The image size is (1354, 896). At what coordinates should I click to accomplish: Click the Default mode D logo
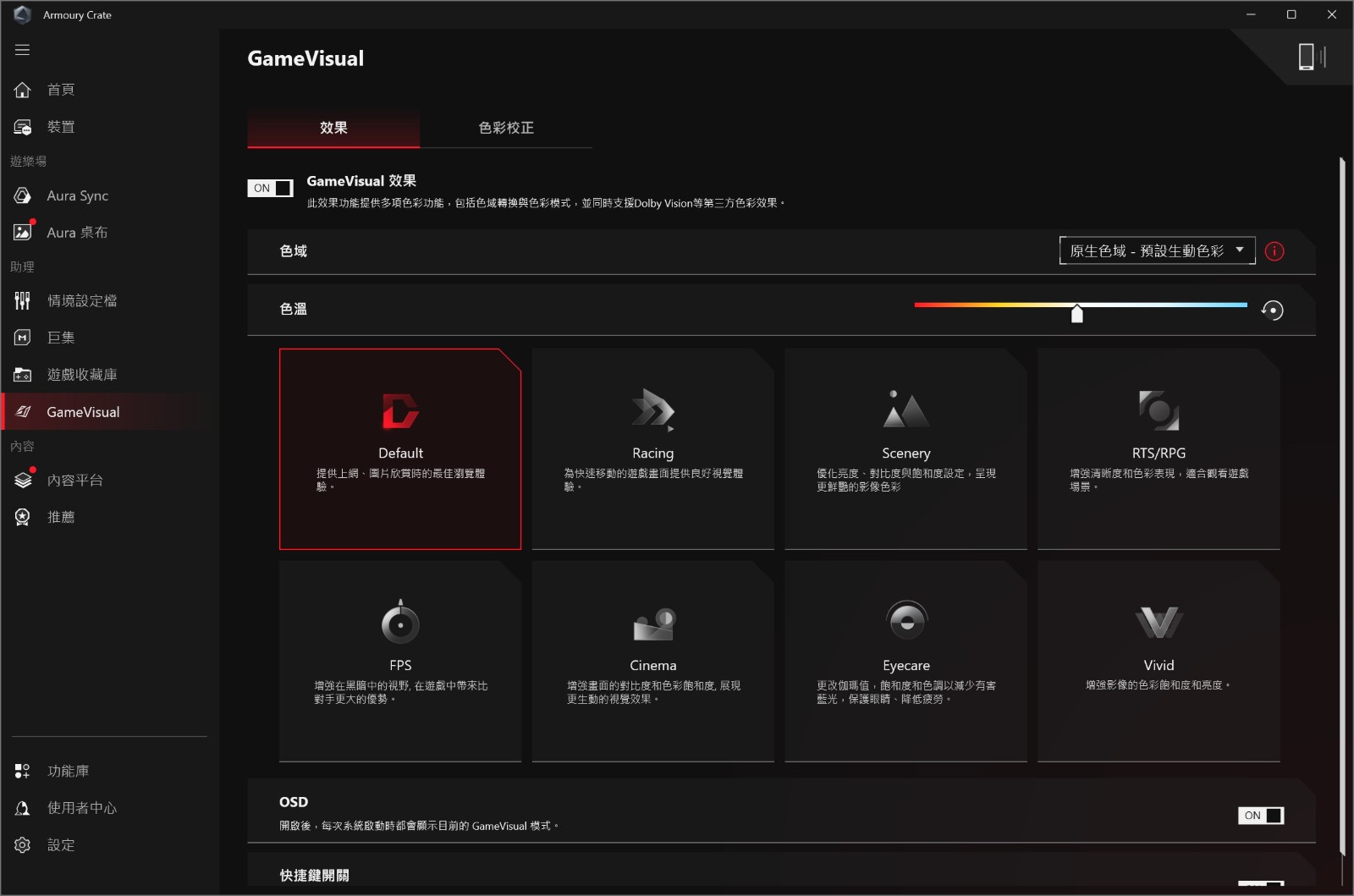[400, 411]
